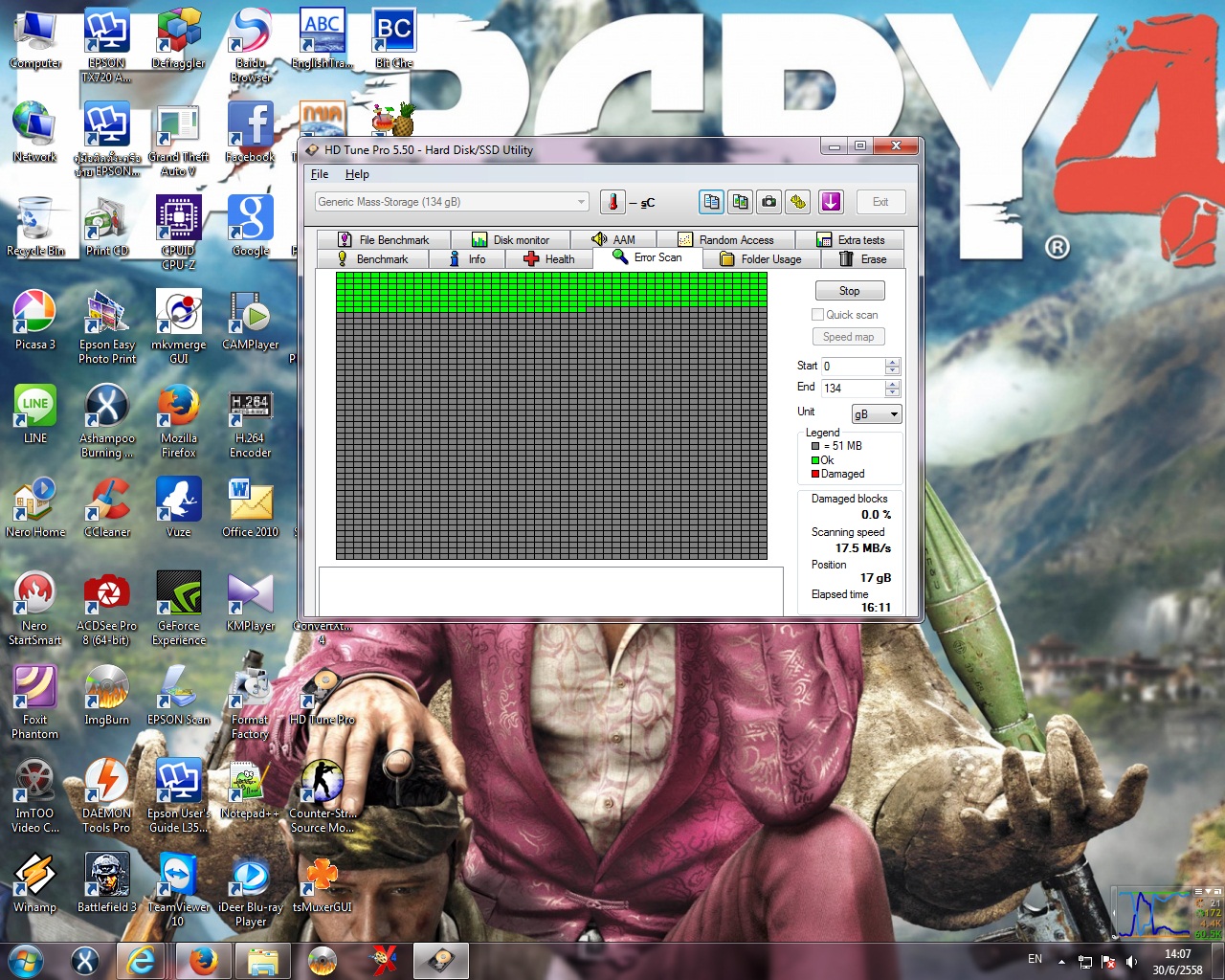Click the camera save screenshot icon
Screen dimensions: 1225x980
pyautogui.click(x=768, y=202)
